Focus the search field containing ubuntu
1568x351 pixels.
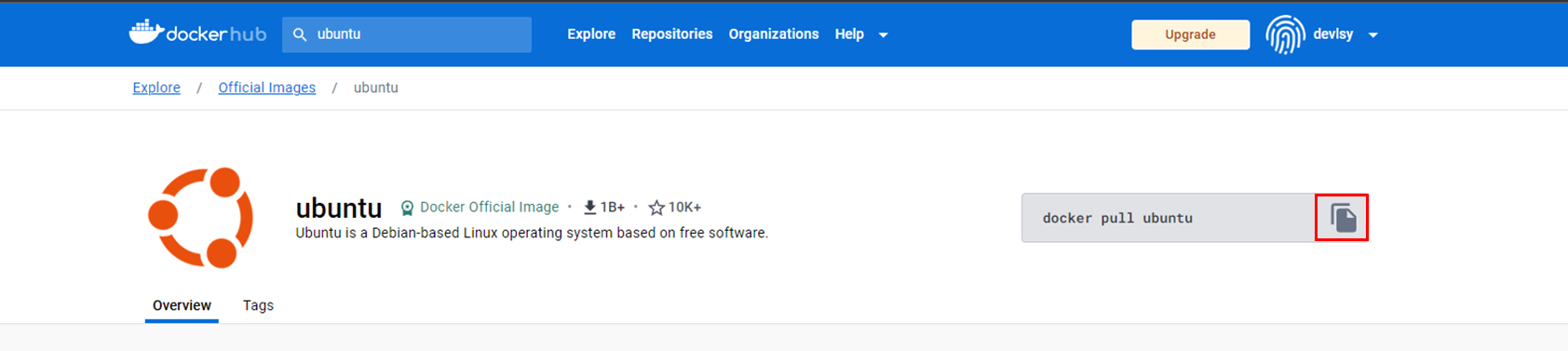407,34
